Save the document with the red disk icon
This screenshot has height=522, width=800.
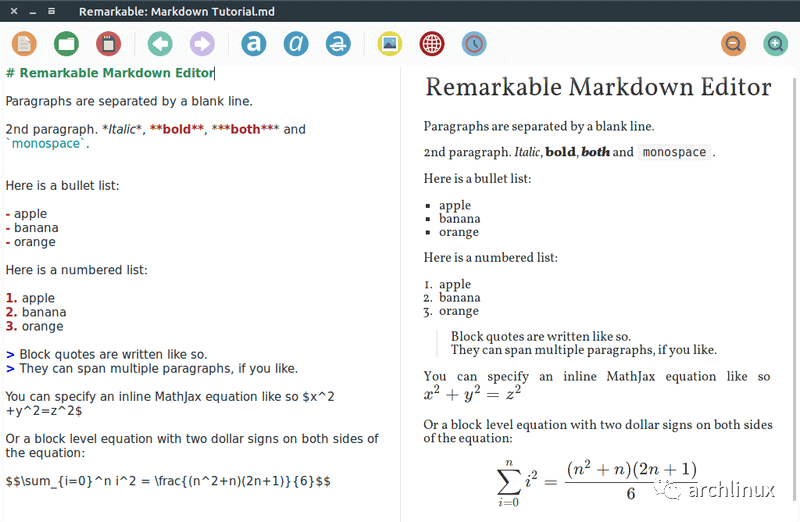(108, 44)
